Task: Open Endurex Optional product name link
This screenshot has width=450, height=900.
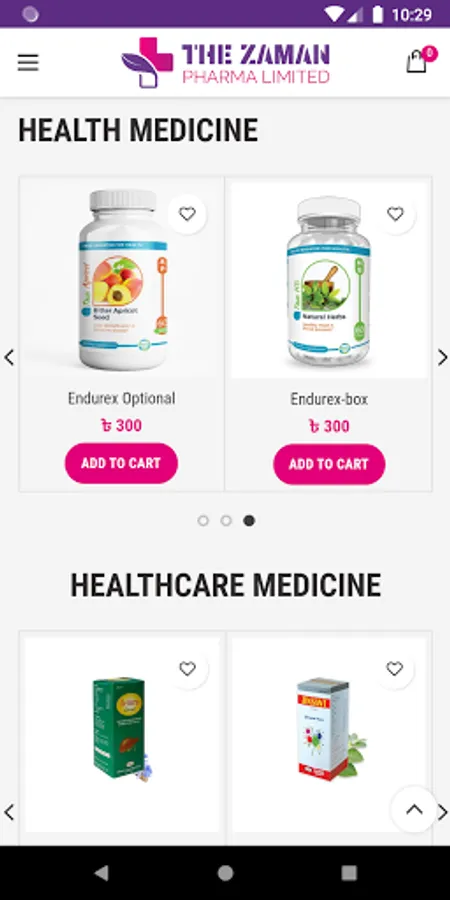Action: tap(121, 398)
